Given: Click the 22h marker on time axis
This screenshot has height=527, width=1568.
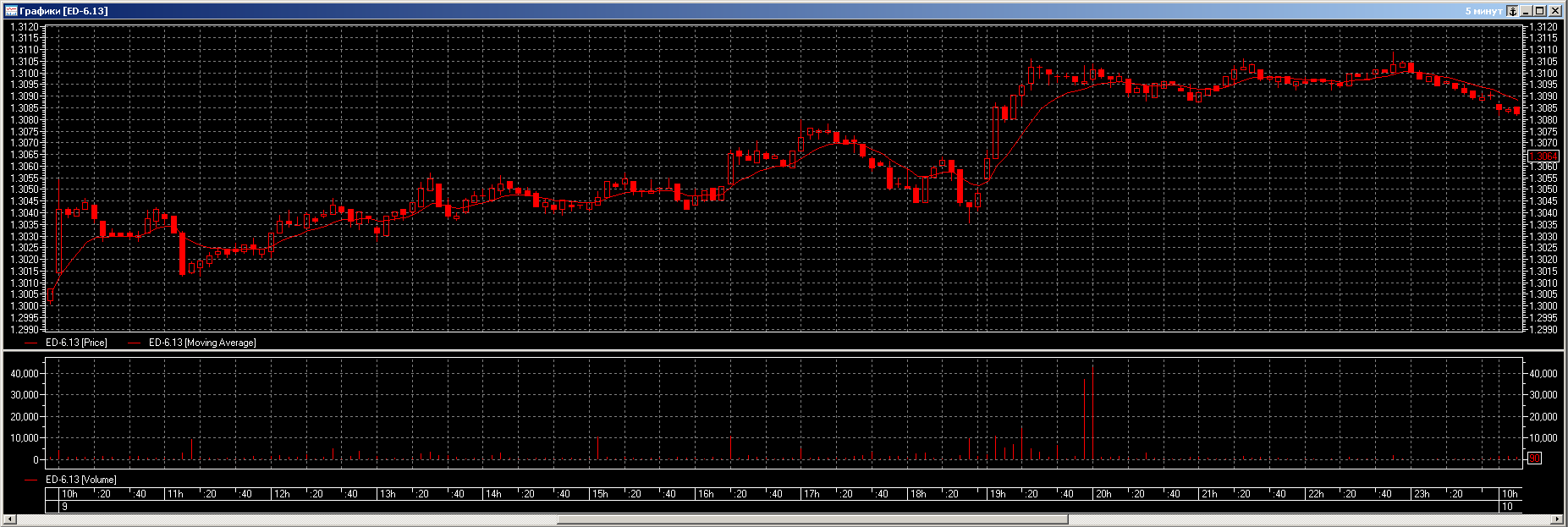Looking at the screenshot, I should click(1315, 494).
